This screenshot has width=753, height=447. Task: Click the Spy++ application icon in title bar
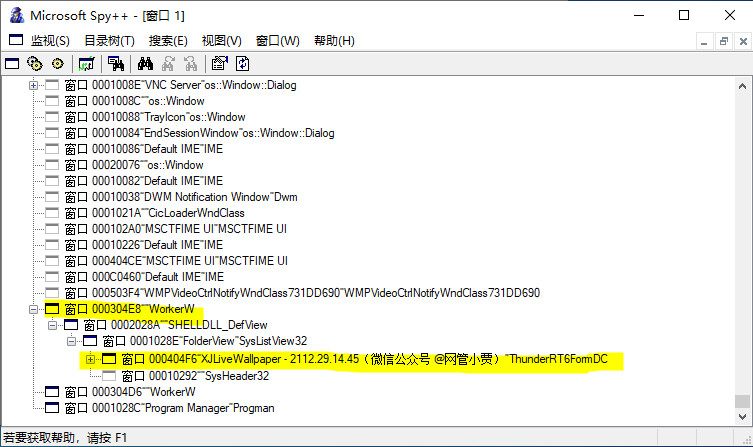click(x=17, y=15)
